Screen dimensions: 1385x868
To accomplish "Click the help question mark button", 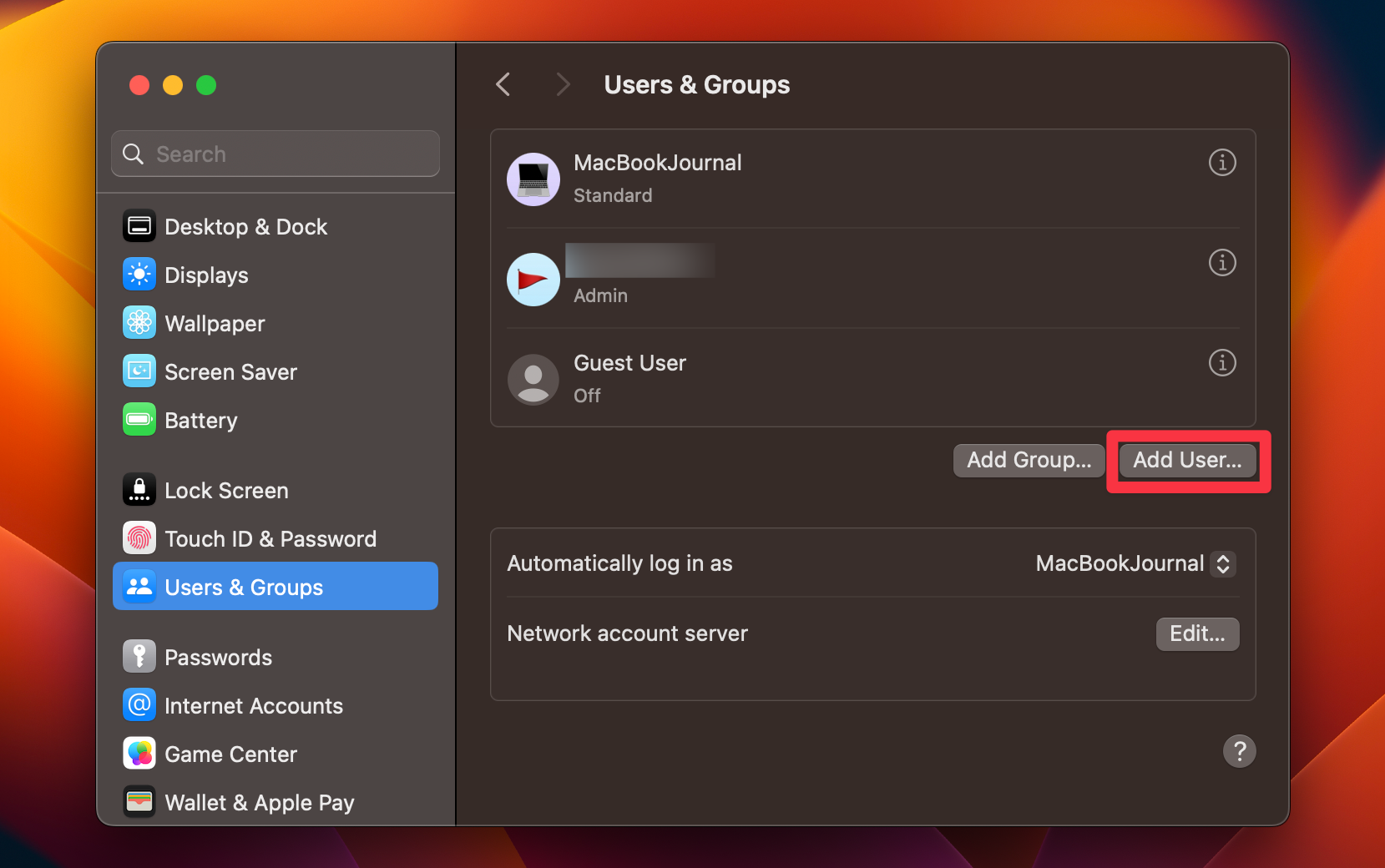I will pos(1240,751).
